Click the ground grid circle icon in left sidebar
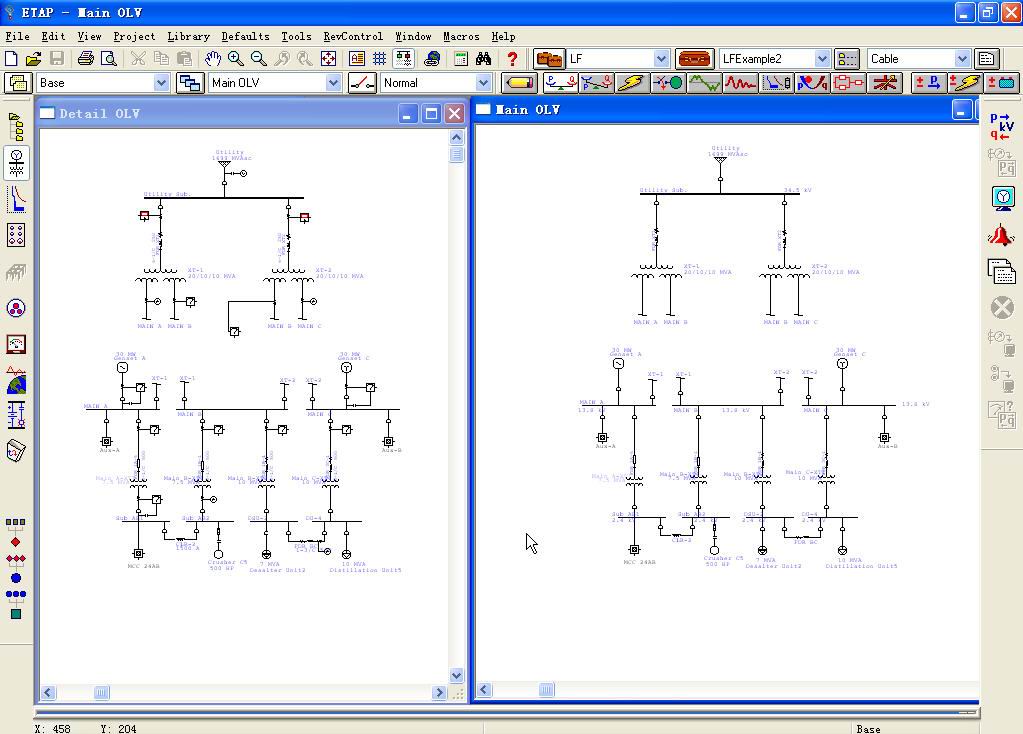The image size is (1023, 734). (x=16, y=308)
